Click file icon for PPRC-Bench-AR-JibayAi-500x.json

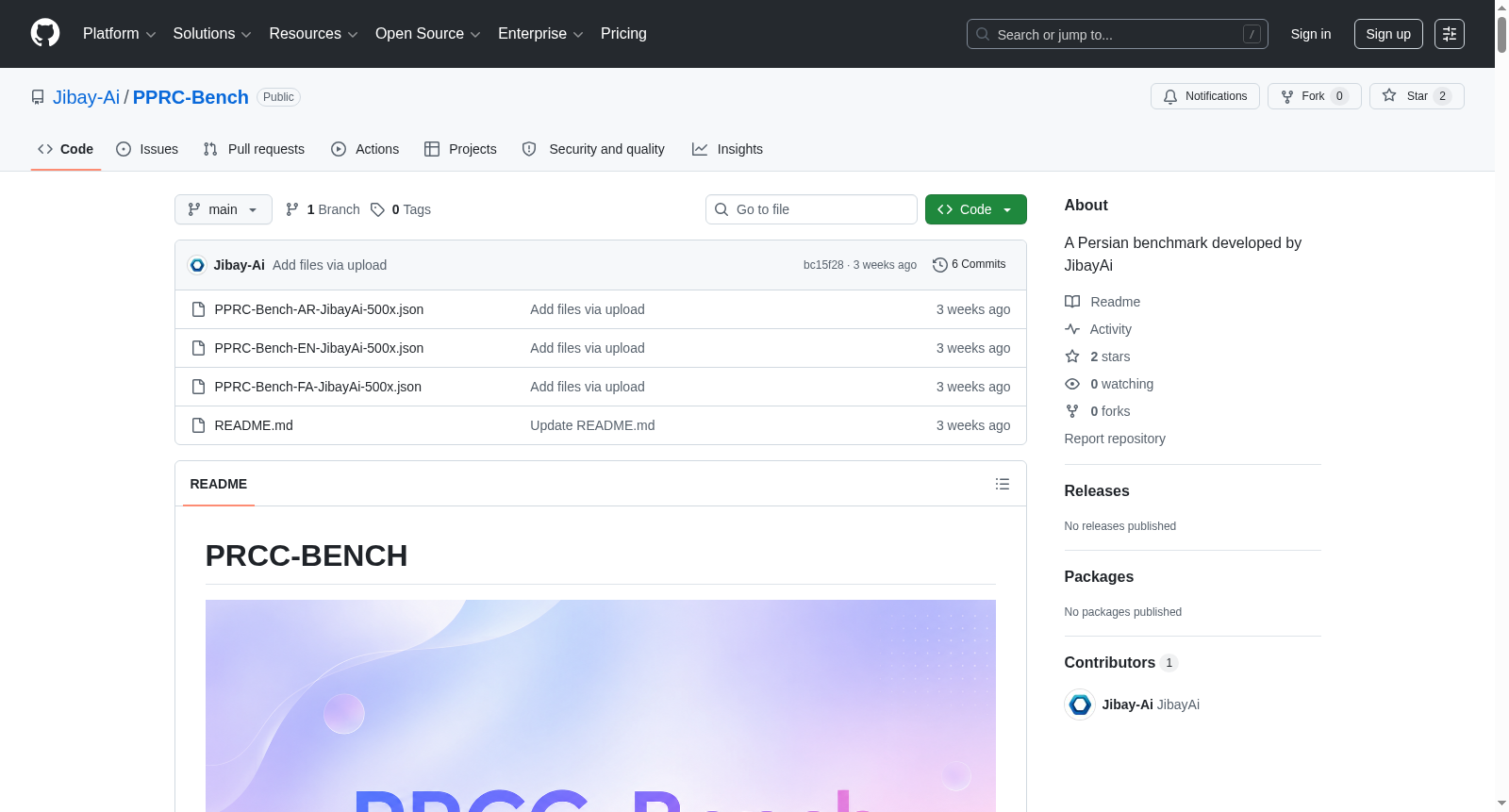[x=198, y=309]
